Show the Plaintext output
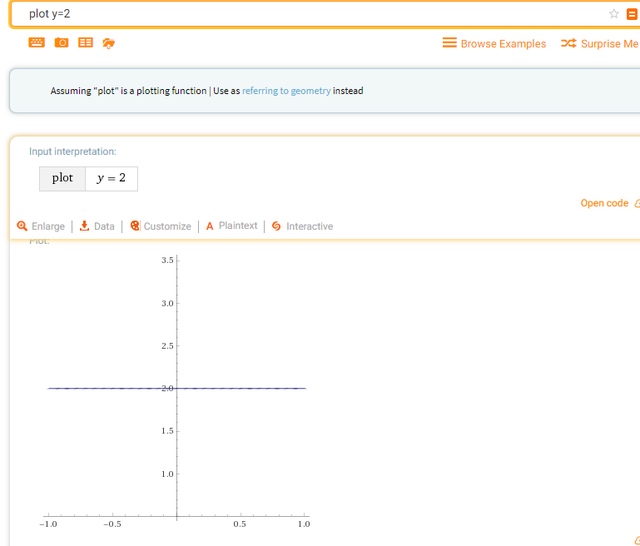The width and height of the screenshot is (640, 546). coord(238,226)
